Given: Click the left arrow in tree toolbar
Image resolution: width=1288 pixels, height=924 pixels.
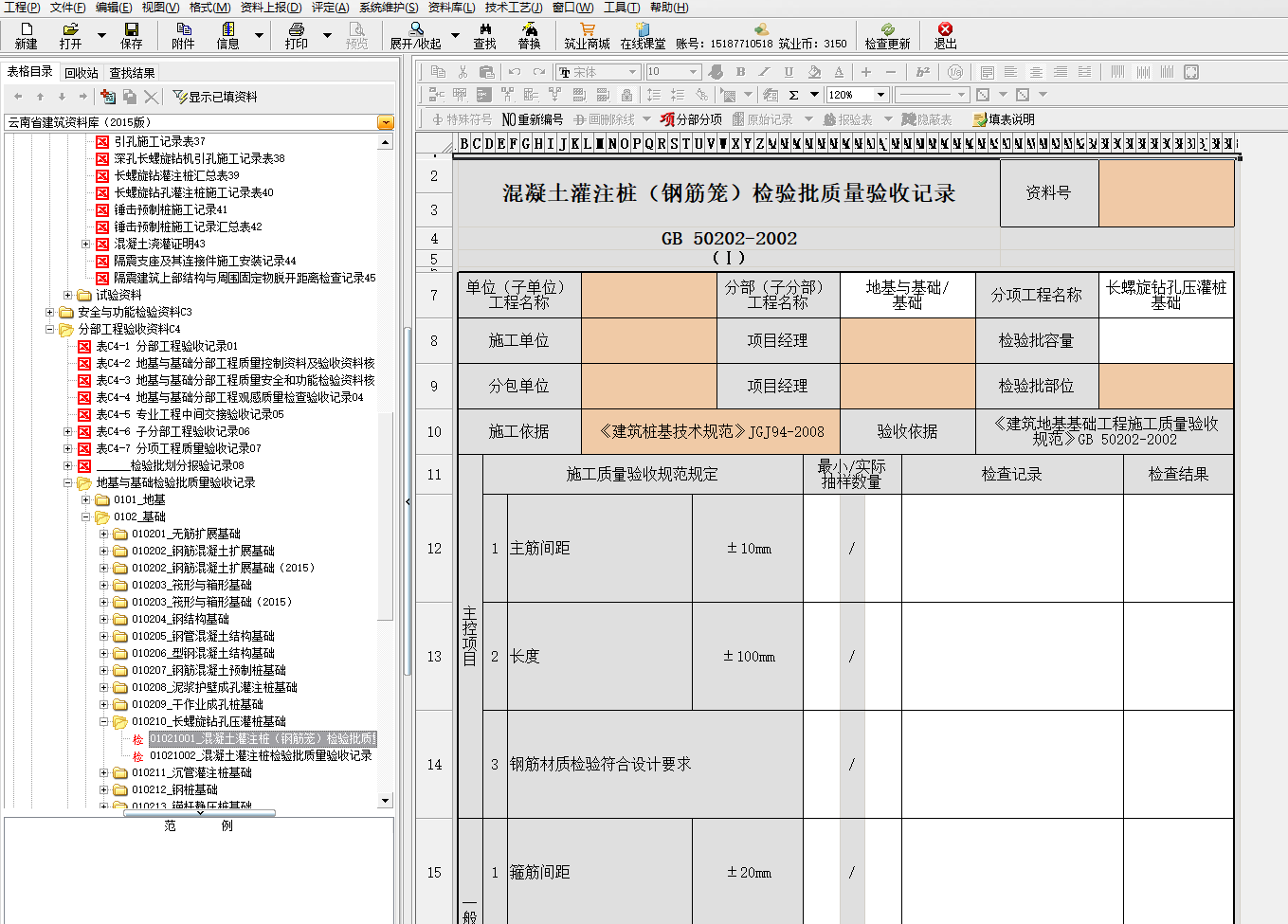Looking at the screenshot, I should coord(18,97).
